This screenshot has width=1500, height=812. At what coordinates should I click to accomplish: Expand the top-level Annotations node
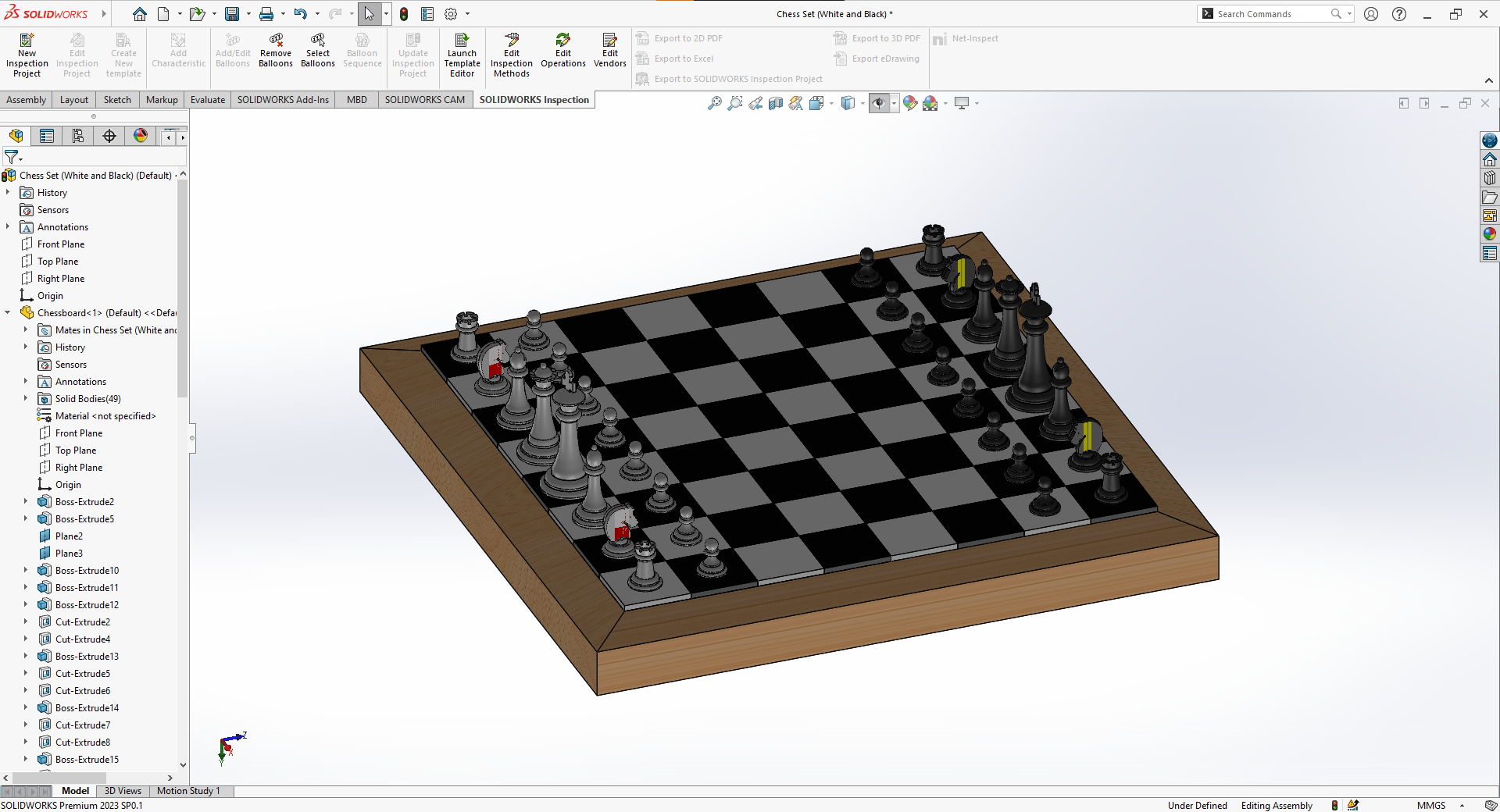point(8,227)
